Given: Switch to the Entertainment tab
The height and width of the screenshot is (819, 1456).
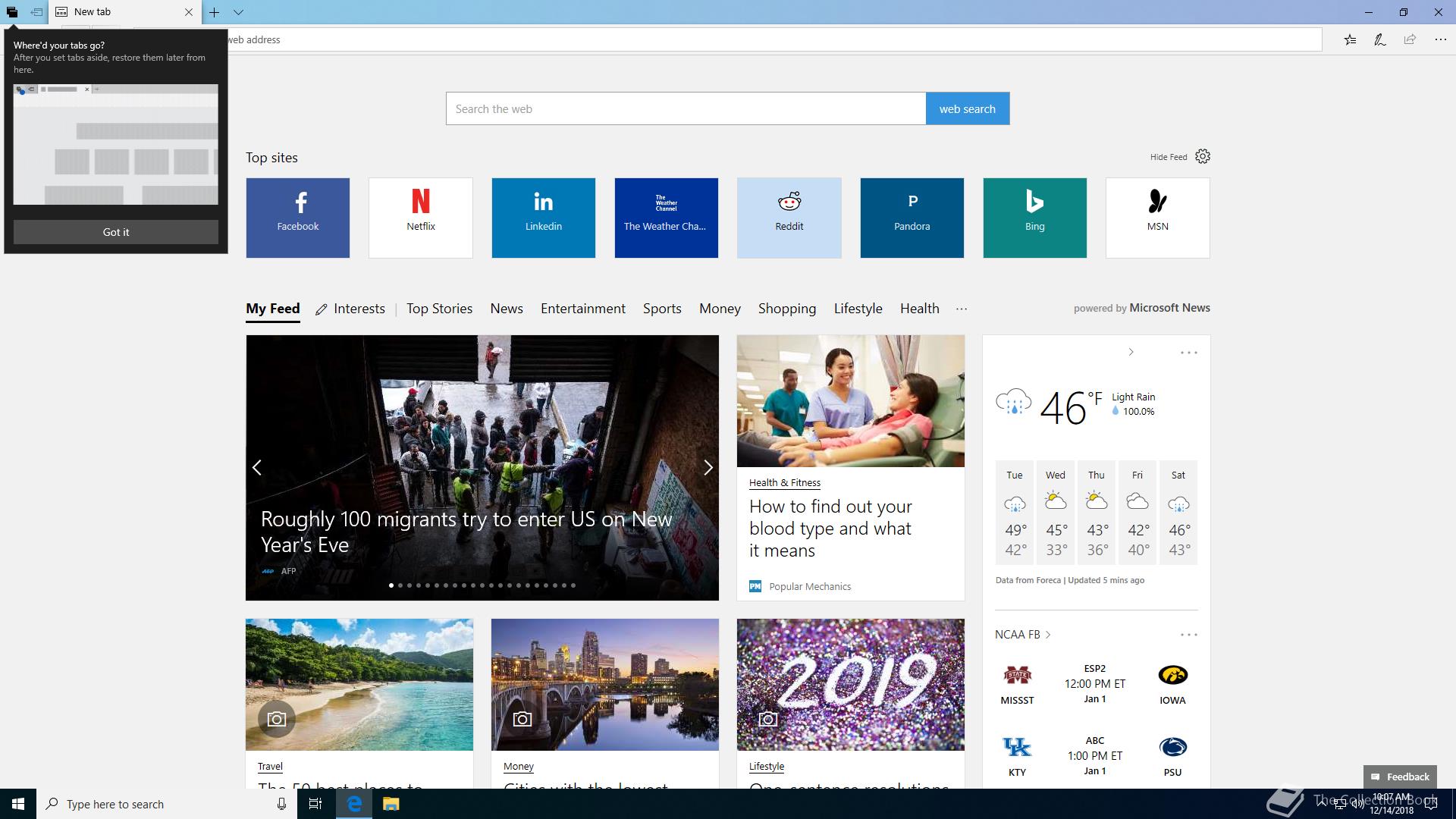Looking at the screenshot, I should (583, 309).
